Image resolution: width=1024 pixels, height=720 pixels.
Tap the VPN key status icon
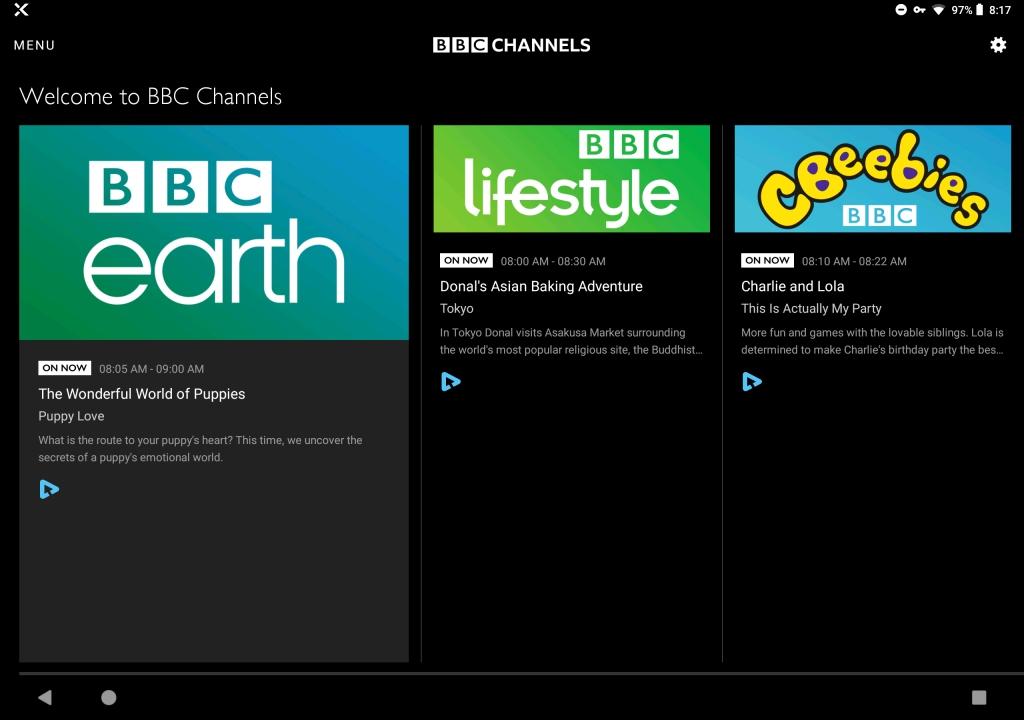point(920,10)
